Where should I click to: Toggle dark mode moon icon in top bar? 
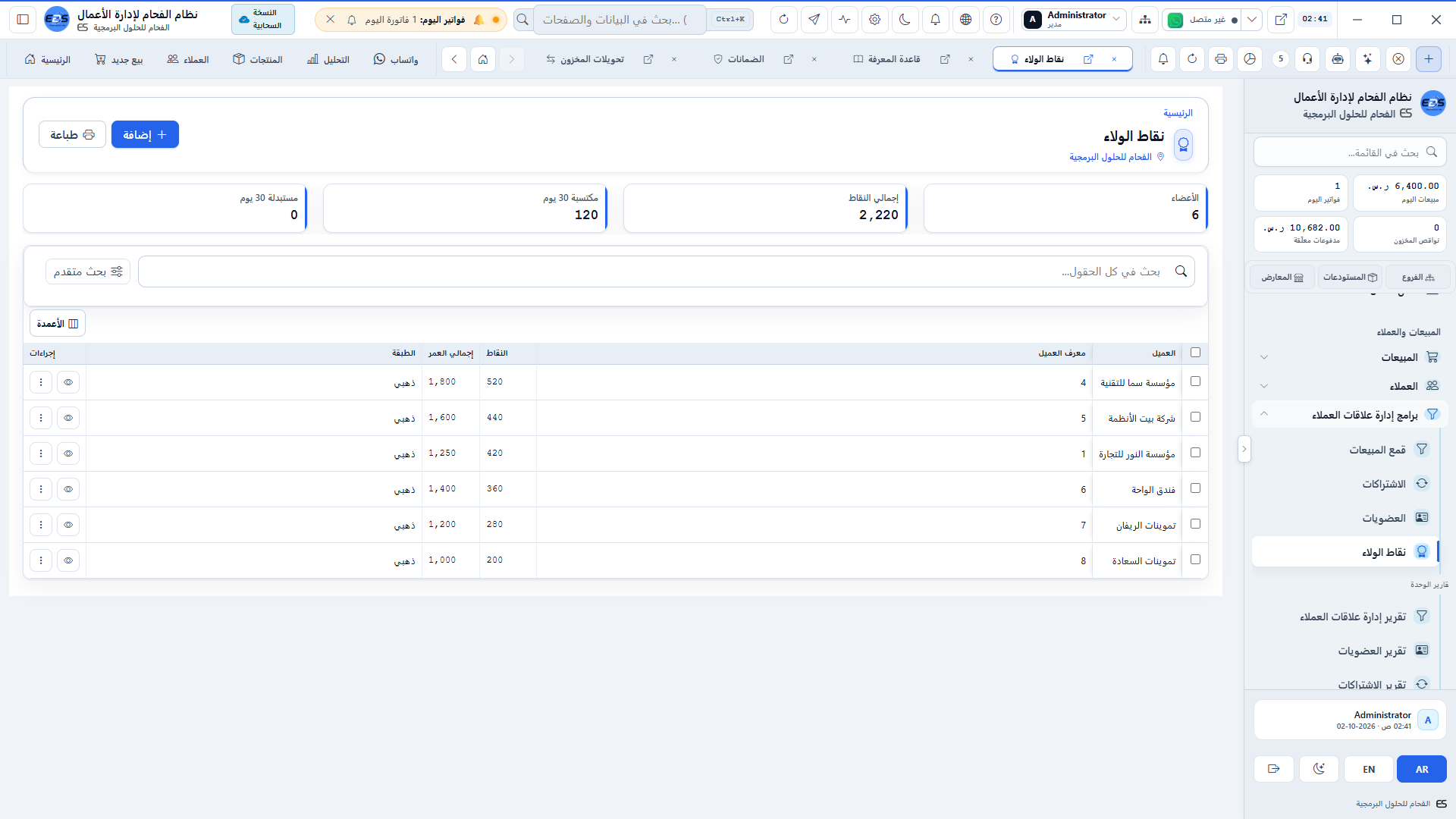click(905, 20)
